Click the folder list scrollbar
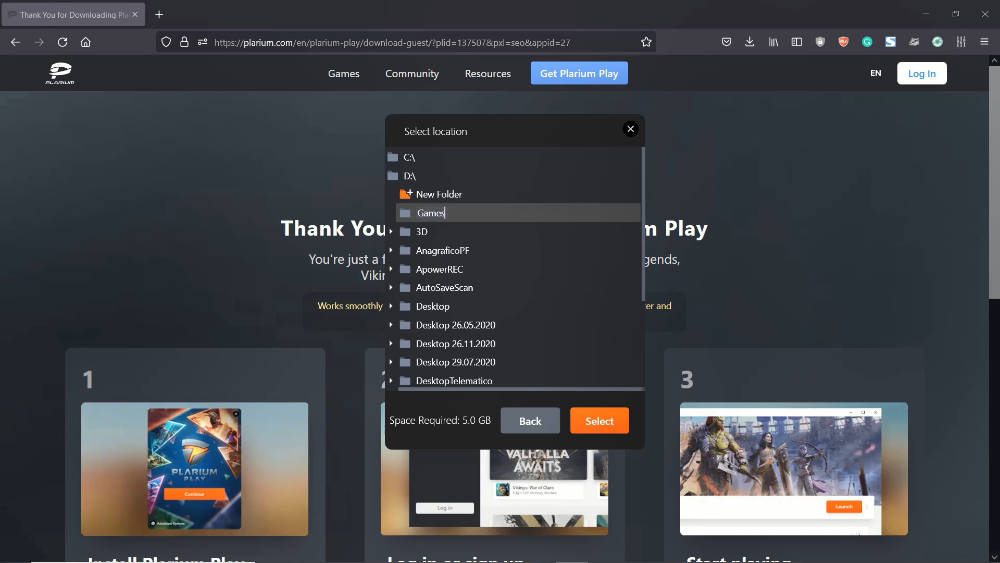1000x563 pixels. click(643, 223)
